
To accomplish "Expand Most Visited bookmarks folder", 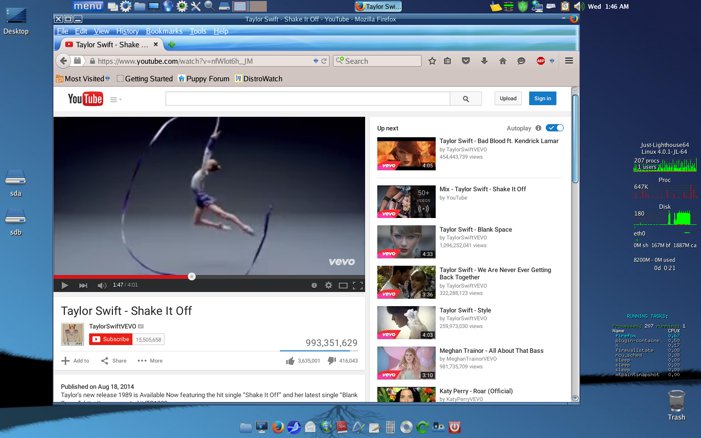I will click(x=83, y=79).
